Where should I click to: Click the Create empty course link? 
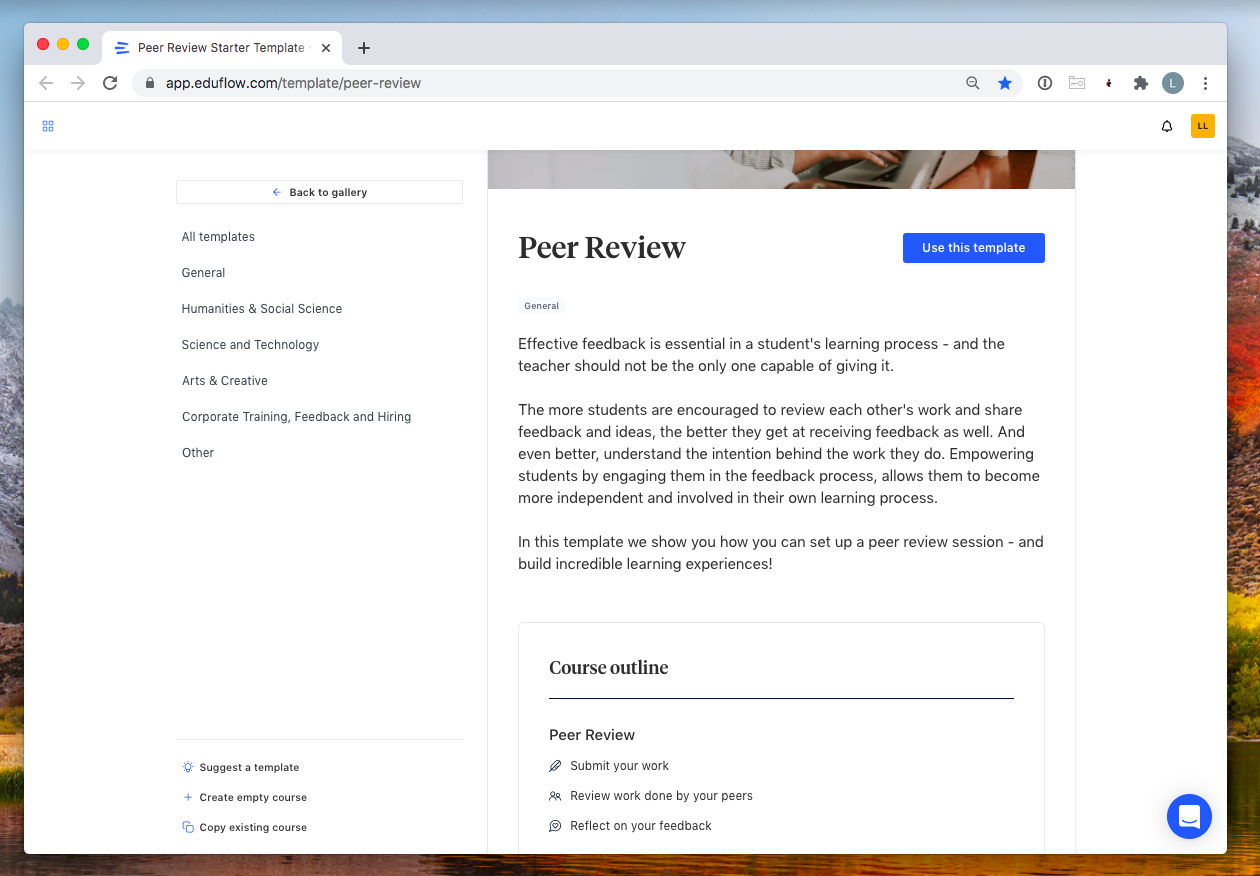click(x=253, y=797)
